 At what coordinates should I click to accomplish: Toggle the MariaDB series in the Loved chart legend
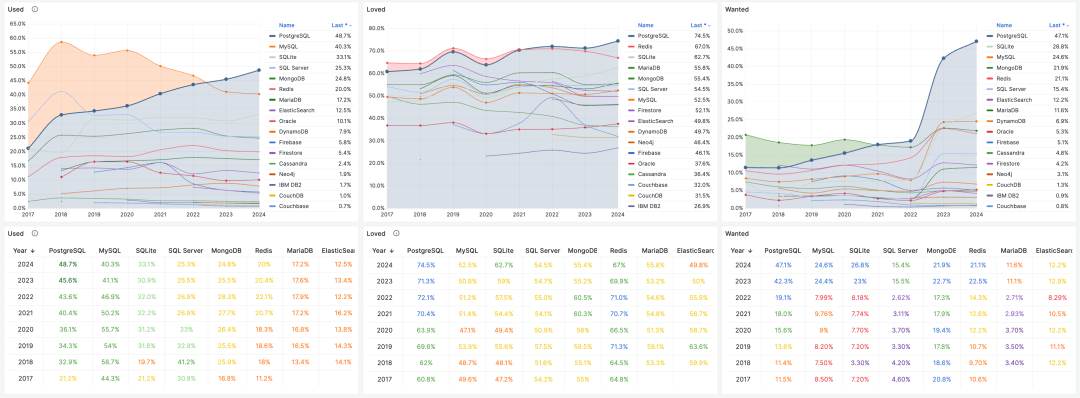pyautogui.click(x=649, y=68)
